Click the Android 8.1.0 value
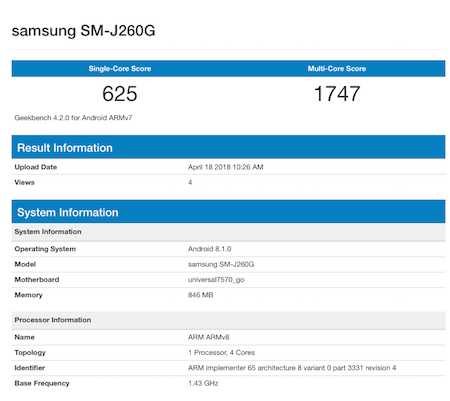 coord(210,249)
